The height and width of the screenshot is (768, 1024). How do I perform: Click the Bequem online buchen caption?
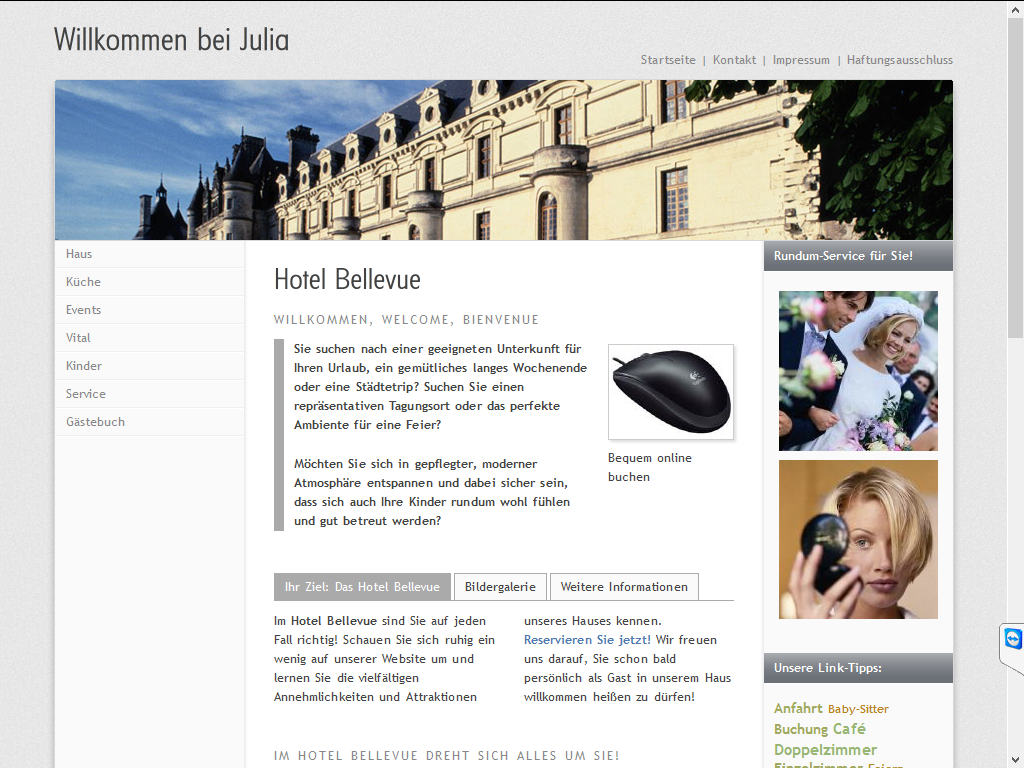650,468
